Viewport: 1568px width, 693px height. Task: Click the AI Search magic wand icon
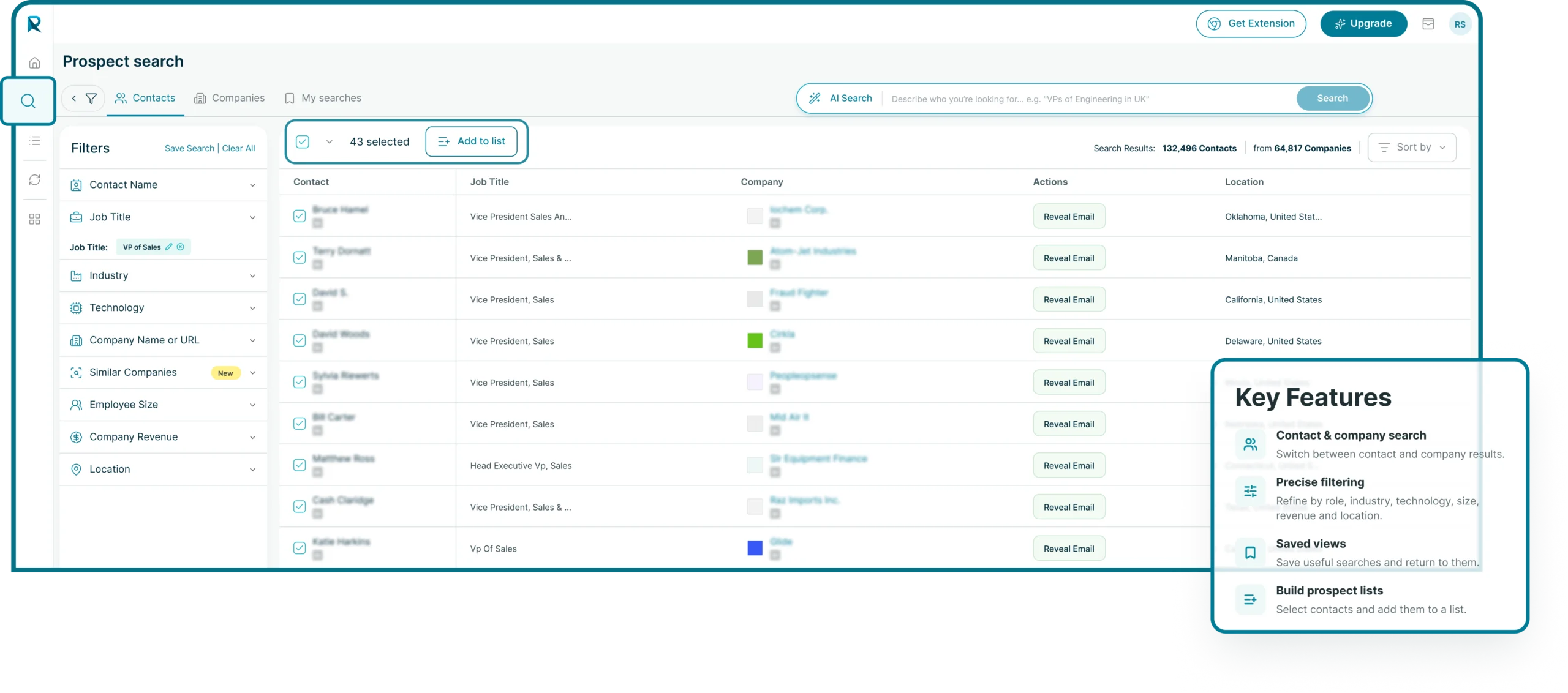[x=814, y=98]
